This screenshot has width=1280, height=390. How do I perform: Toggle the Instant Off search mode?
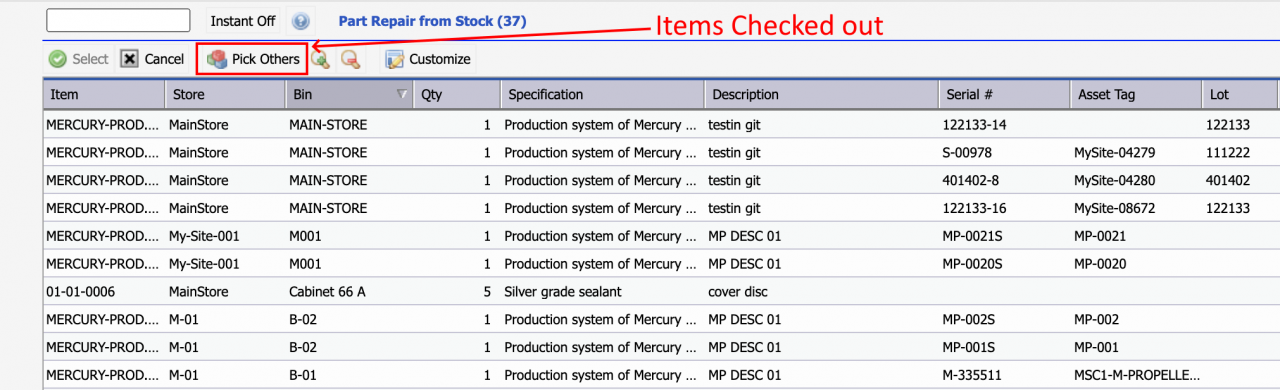click(243, 20)
